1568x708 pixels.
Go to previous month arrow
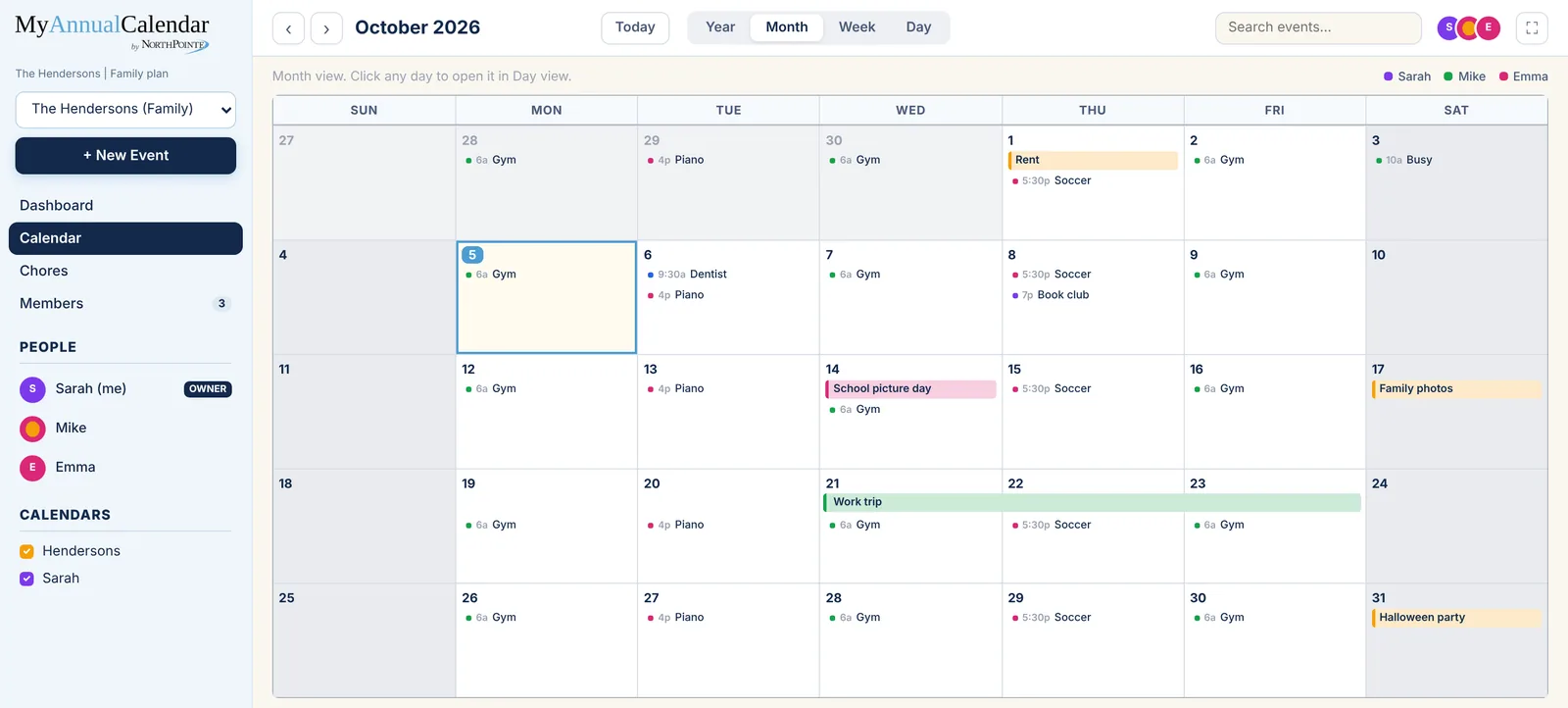coord(288,28)
